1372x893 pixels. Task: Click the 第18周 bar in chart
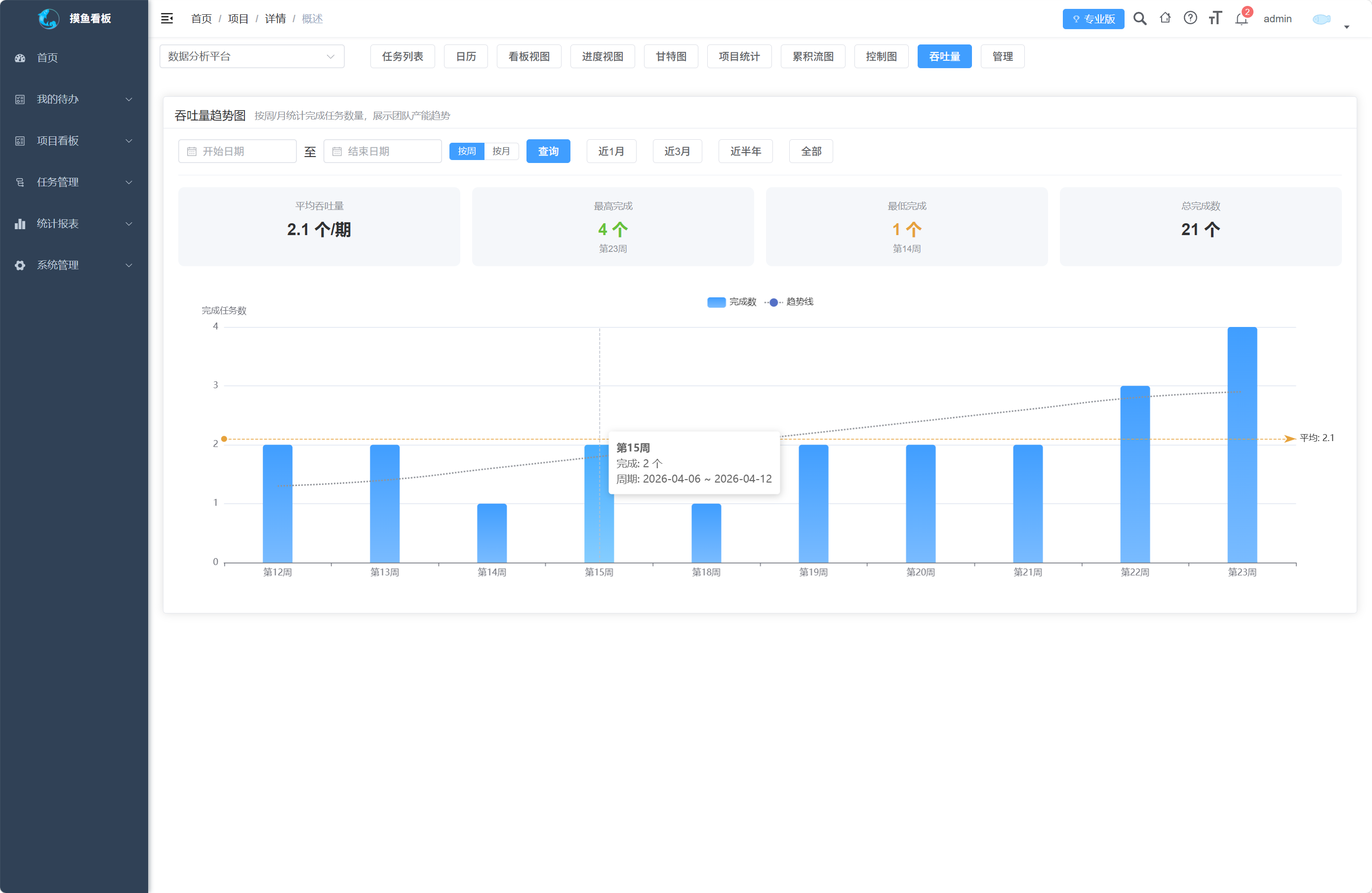click(x=706, y=533)
